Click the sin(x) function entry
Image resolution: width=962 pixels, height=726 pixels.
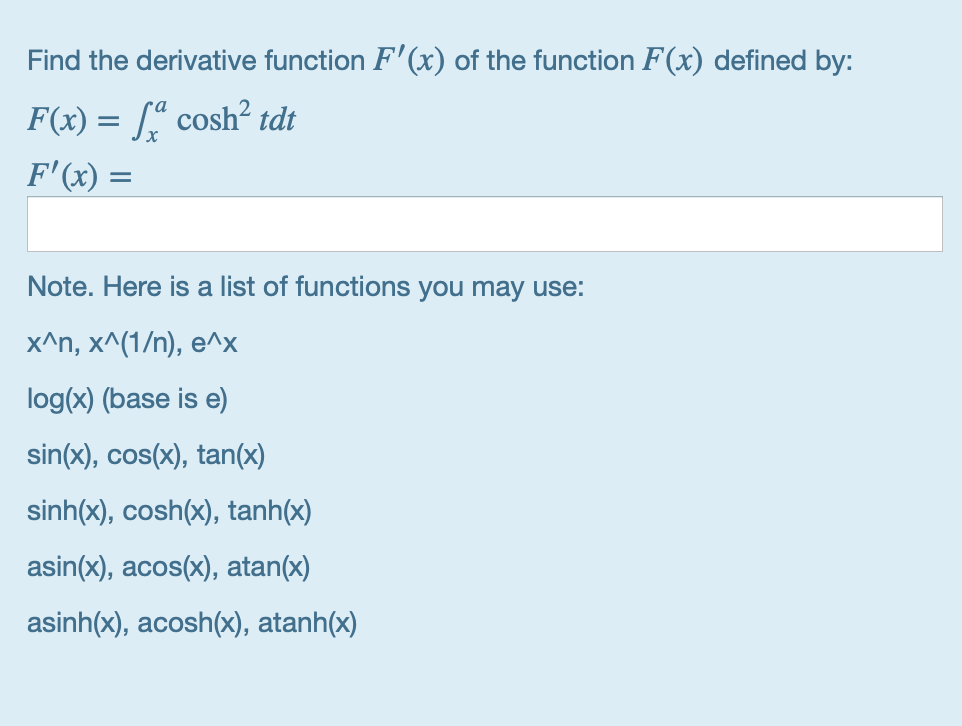[x=60, y=455]
